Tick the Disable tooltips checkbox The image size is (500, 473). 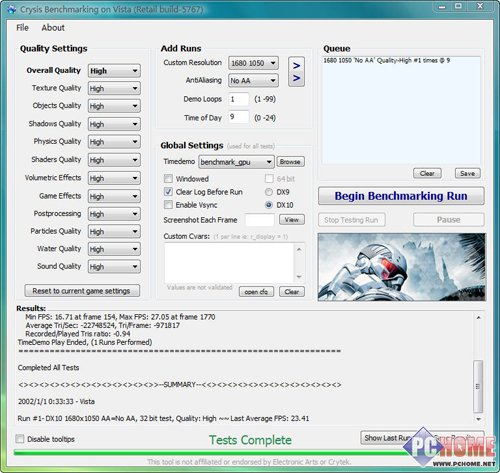pyautogui.click(x=20, y=439)
